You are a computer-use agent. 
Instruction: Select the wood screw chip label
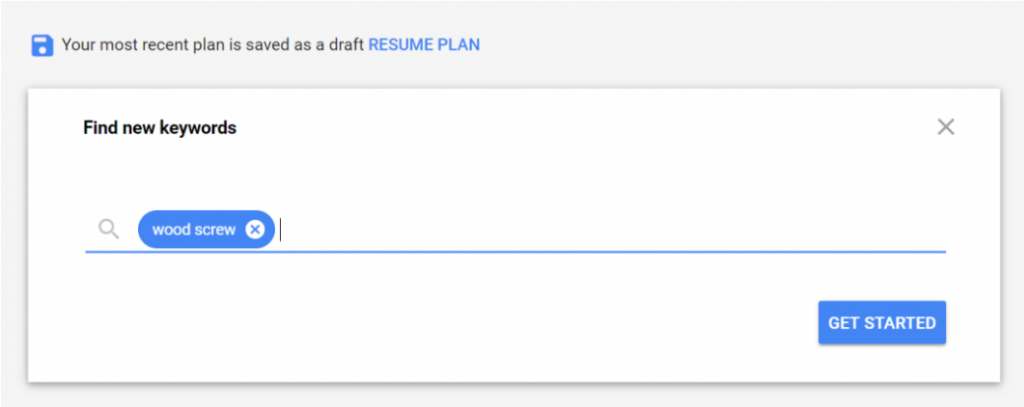pyautogui.click(x=193, y=230)
